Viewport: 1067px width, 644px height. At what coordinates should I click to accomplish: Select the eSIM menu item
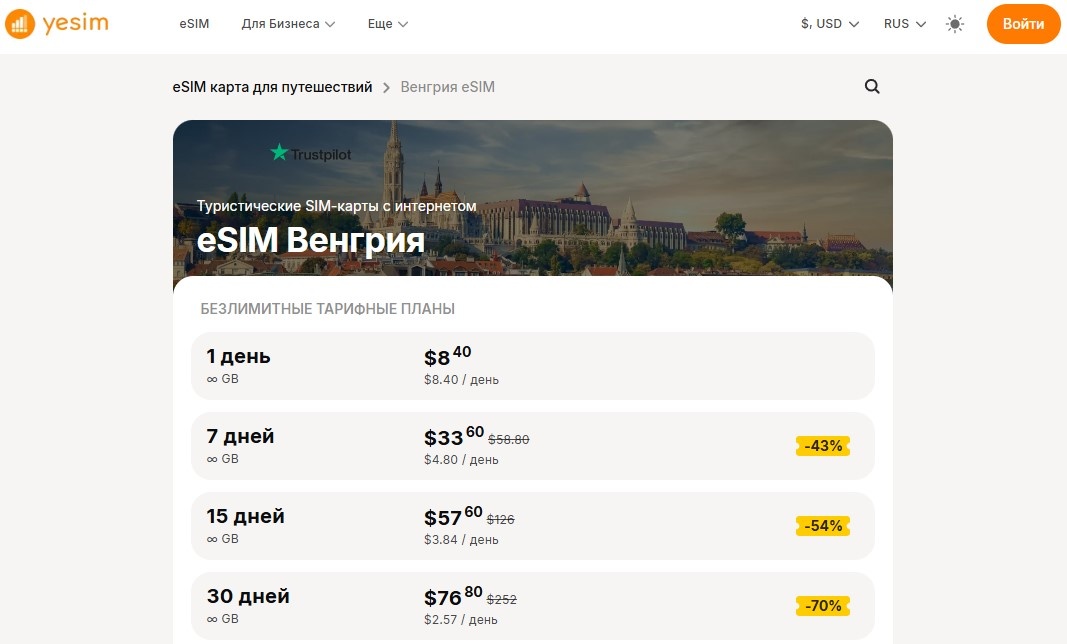(x=194, y=23)
